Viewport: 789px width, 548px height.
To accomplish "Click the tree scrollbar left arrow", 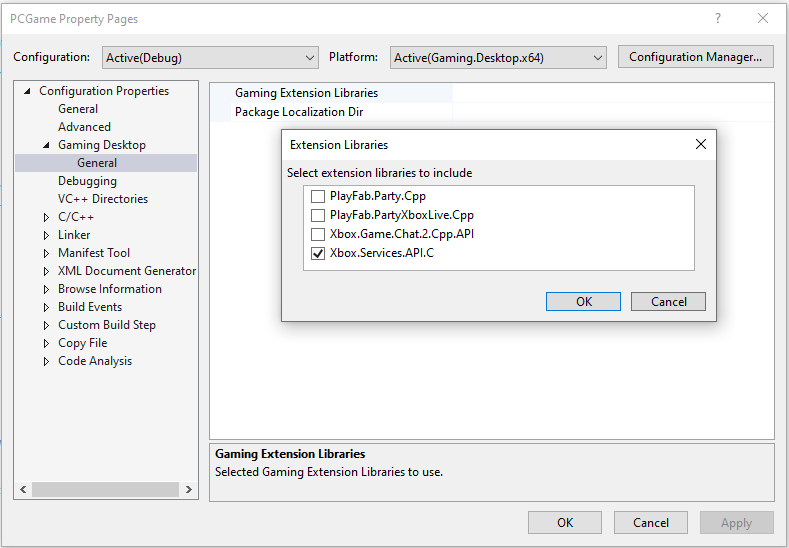I will click(x=23, y=489).
